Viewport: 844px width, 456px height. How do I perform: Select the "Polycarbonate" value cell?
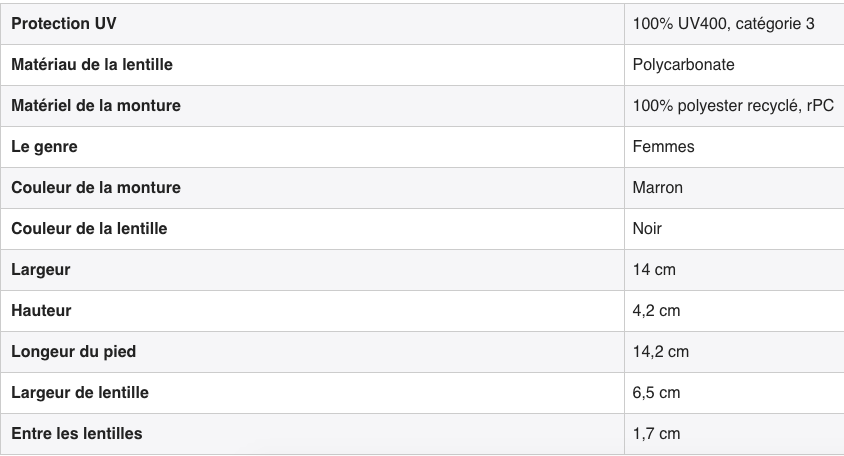tap(684, 64)
